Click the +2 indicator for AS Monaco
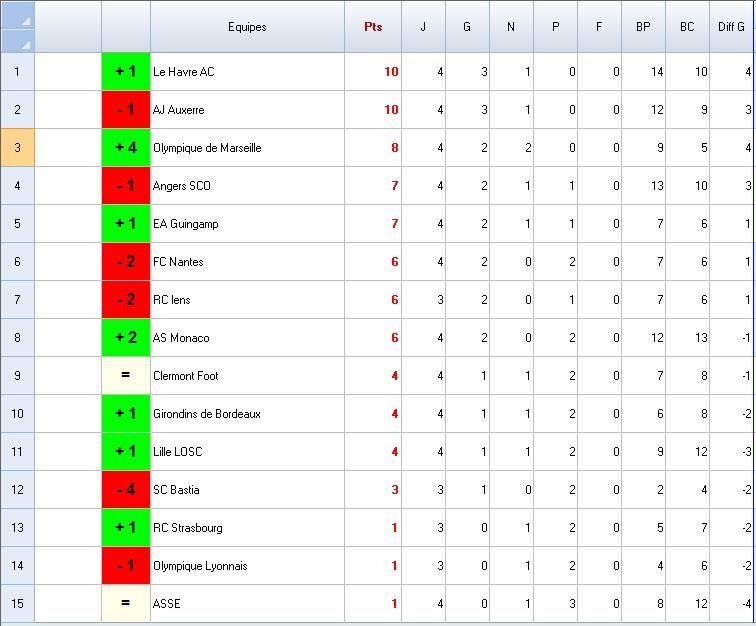Image resolution: width=756 pixels, height=626 pixels. click(126, 338)
